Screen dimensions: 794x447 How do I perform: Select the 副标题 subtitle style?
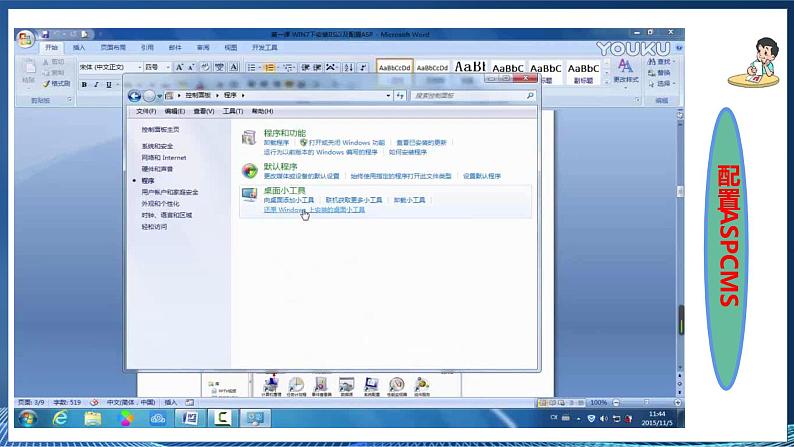[x=583, y=72]
